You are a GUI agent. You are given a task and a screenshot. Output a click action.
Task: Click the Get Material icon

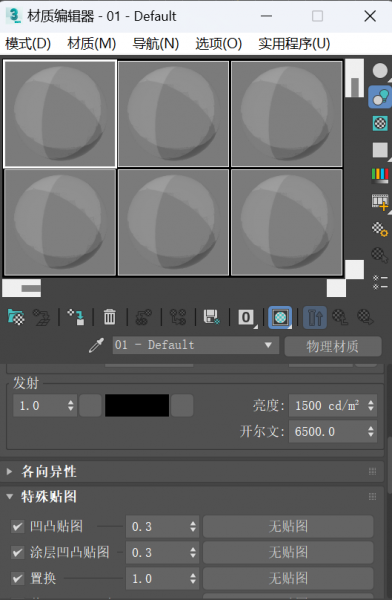pos(16,317)
